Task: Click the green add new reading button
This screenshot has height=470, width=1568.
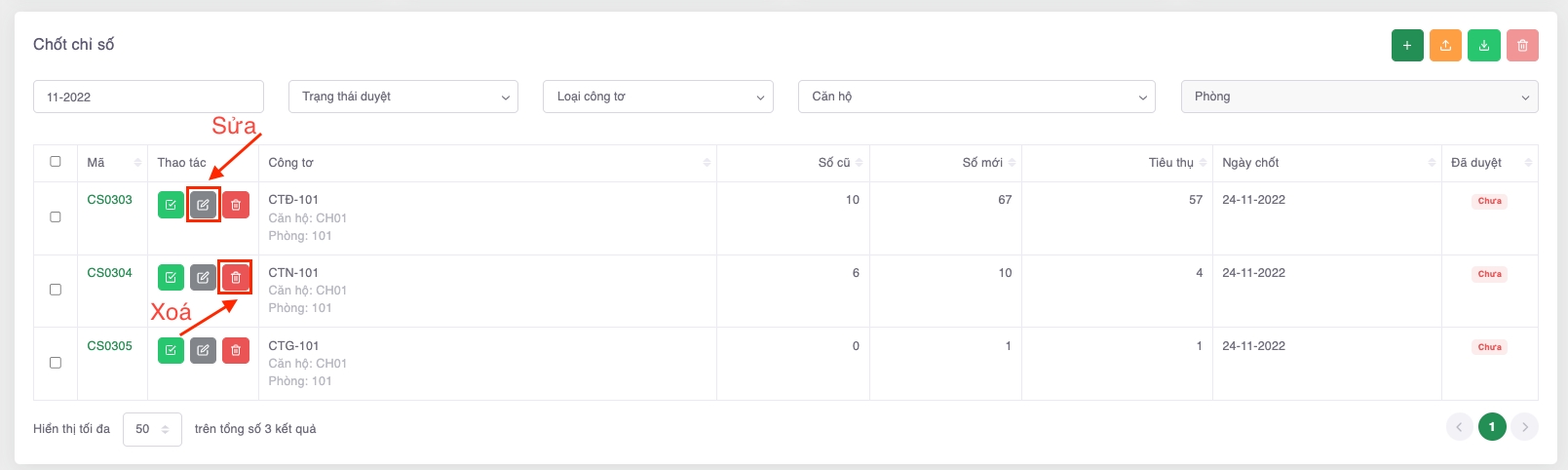Action: pyautogui.click(x=1406, y=46)
